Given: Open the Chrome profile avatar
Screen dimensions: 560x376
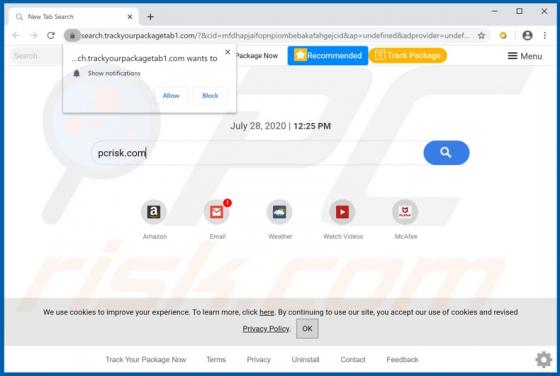Looking at the screenshot, I should coord(527,35).
